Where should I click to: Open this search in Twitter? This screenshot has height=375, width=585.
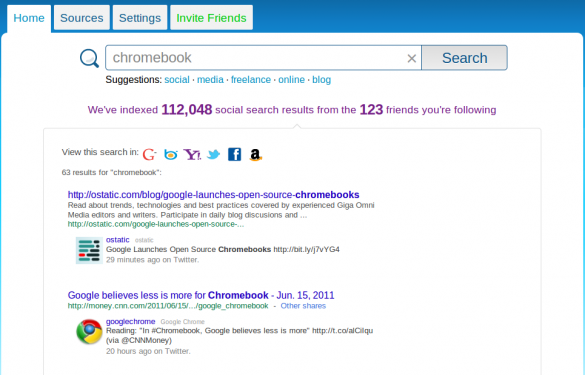[213, 154]
